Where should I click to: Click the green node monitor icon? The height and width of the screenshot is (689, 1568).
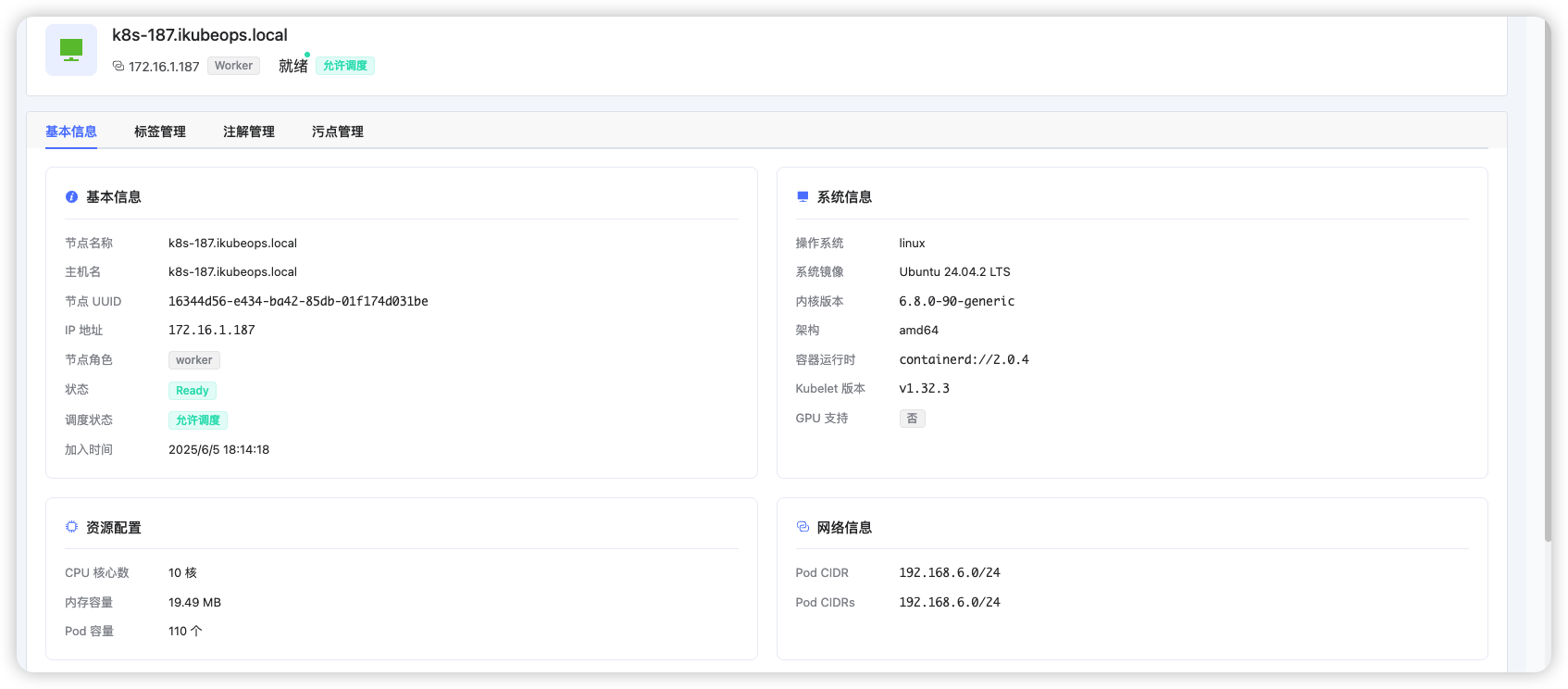click(71, 50)
